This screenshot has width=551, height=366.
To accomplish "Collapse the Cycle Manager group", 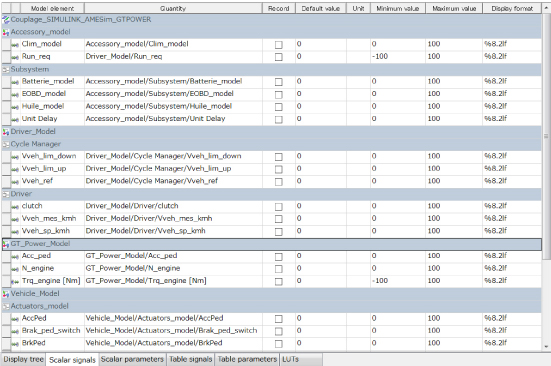I will tap(6, 144).
